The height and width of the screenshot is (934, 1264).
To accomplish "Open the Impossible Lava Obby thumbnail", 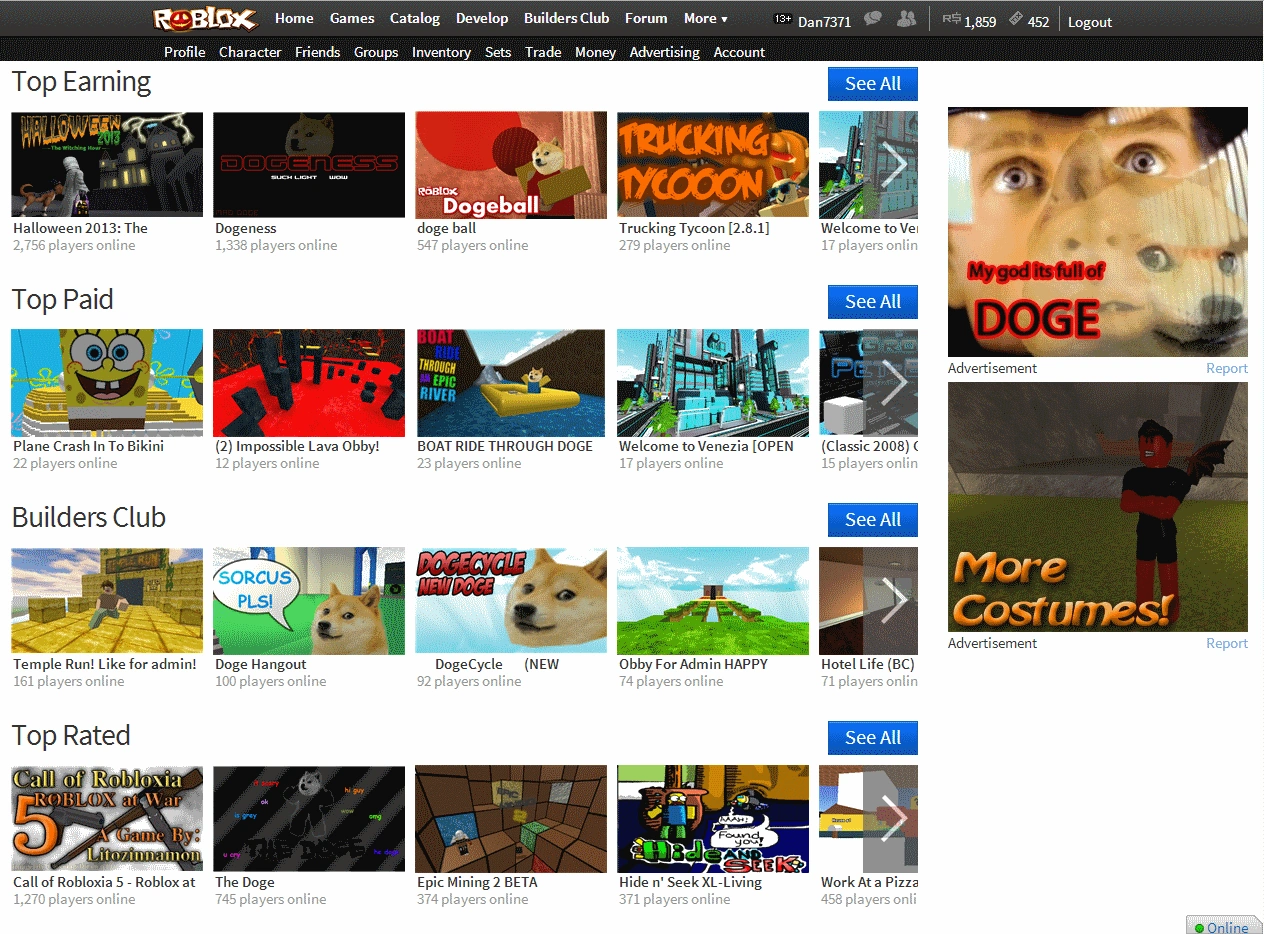I will pyautogui.click(x=309, y=383).
